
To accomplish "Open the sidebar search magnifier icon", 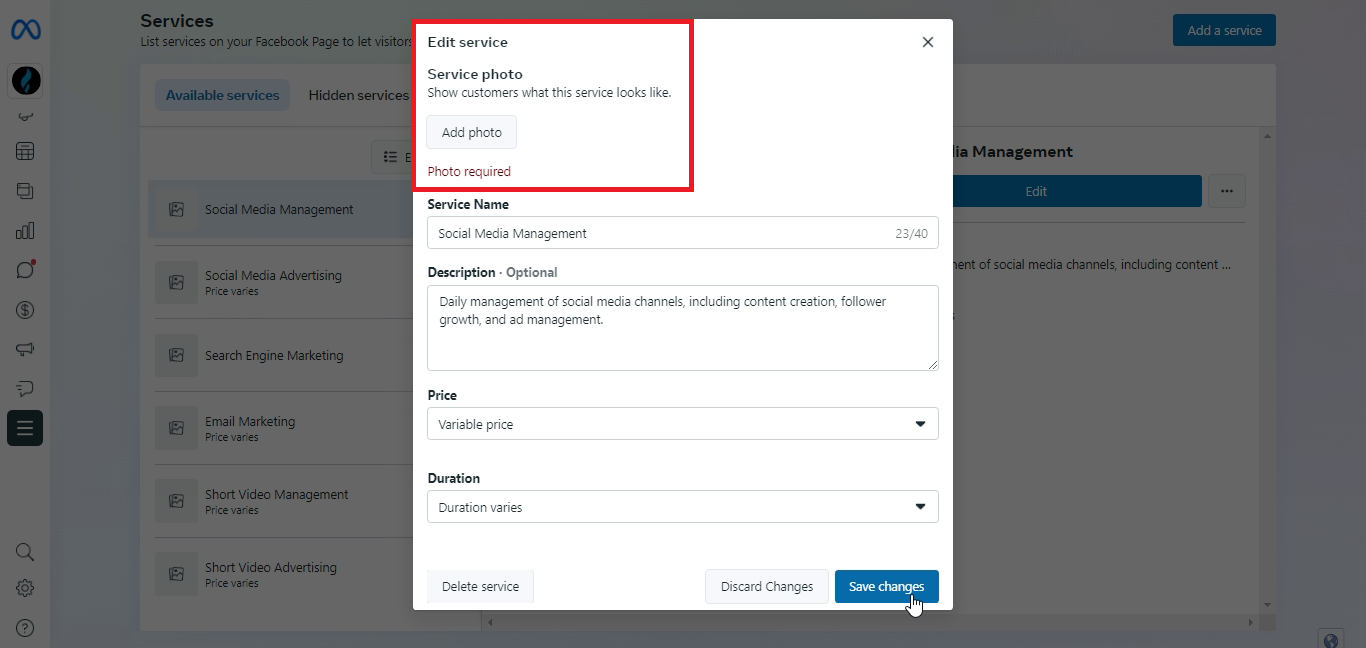I will coord(25,552).
